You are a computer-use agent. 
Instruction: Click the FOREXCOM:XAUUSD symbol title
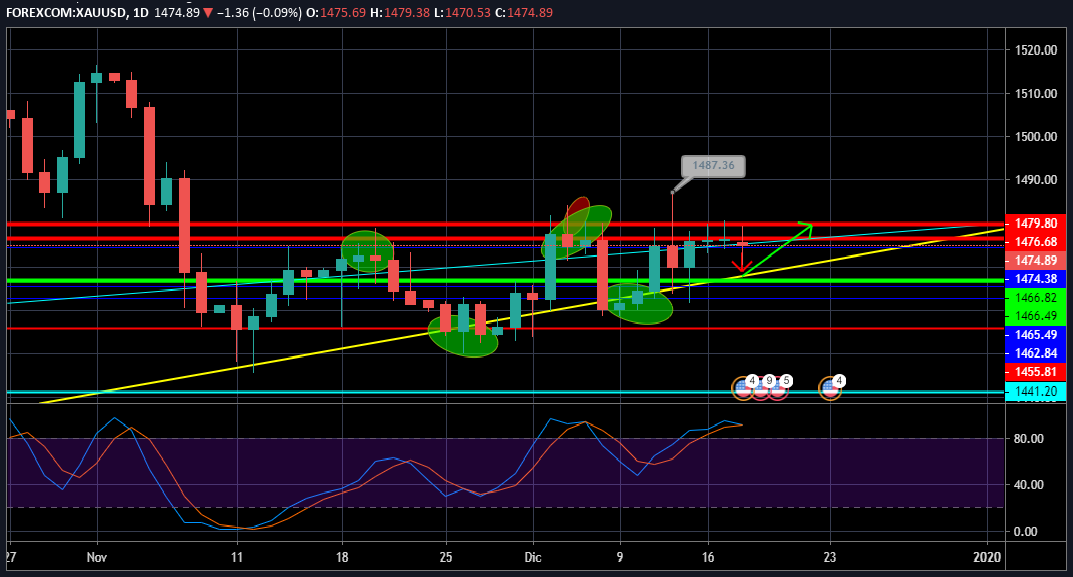point(66,13)
